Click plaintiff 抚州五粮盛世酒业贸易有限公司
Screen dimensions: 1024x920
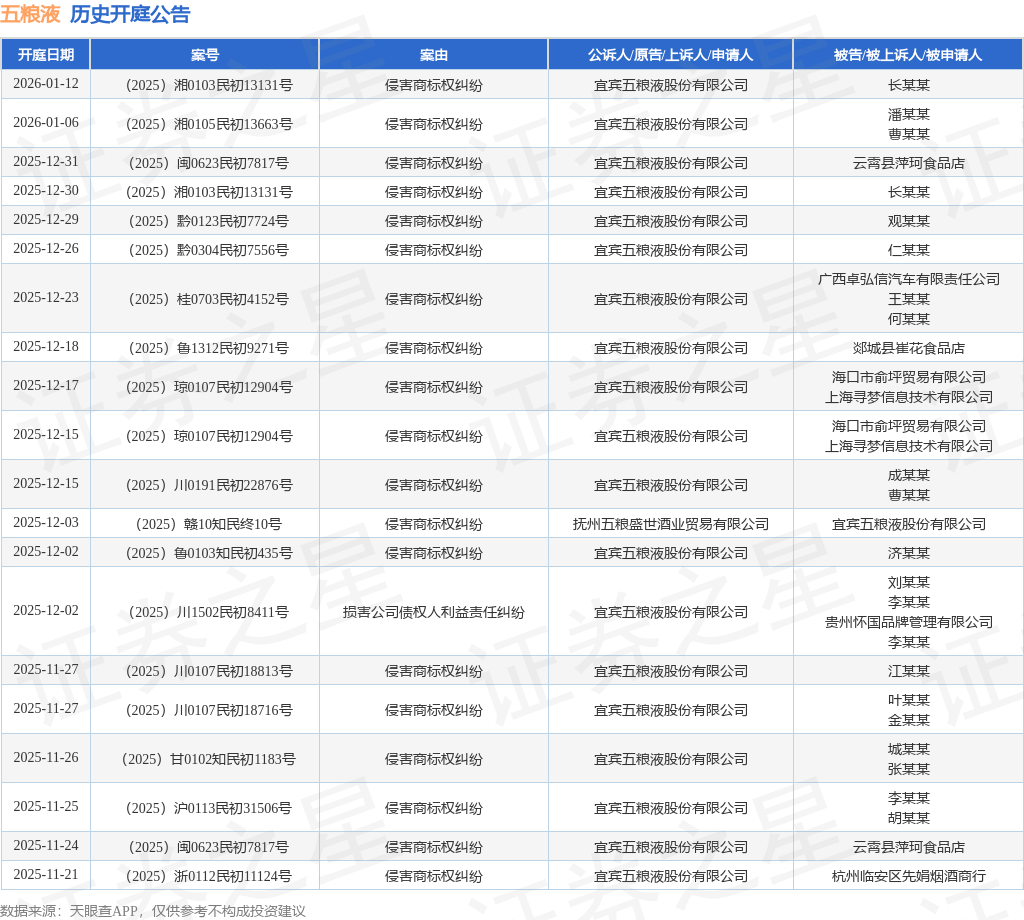click(671, 524)
